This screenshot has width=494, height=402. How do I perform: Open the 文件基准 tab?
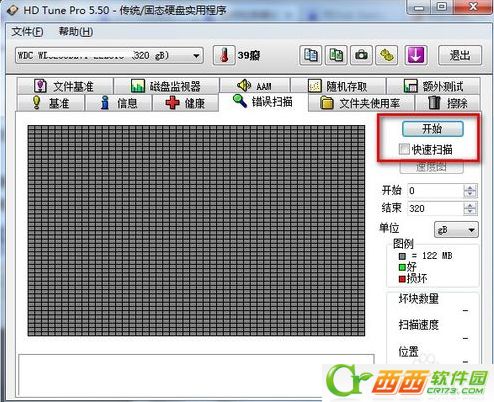(65, 86)
